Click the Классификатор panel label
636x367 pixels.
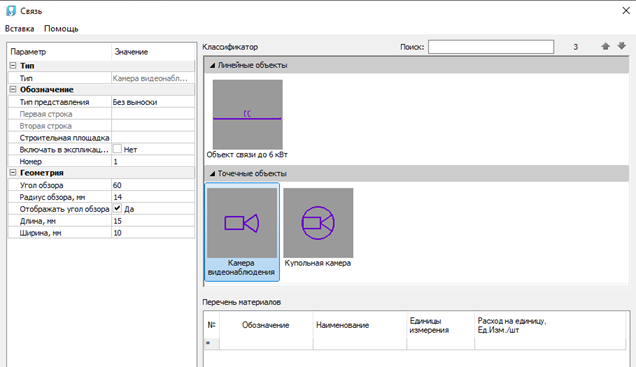(x=230, y=47)
